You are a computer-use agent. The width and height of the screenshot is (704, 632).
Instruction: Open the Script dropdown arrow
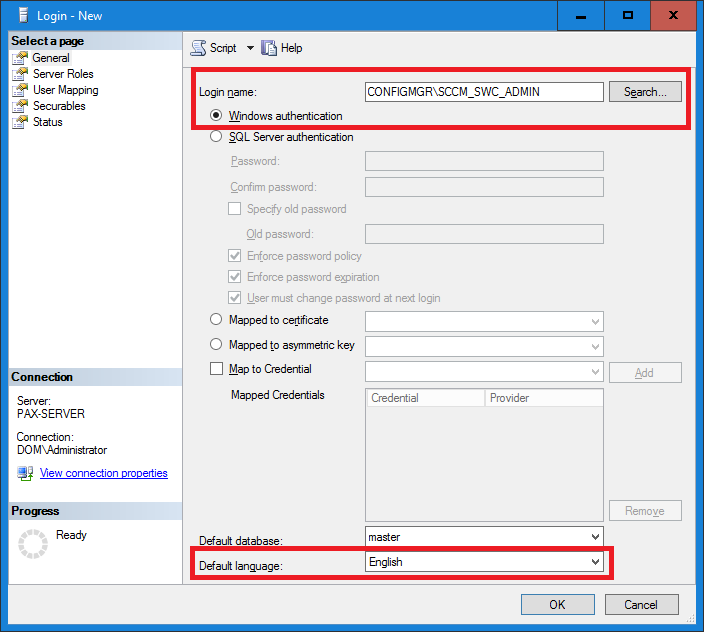(x=250, y=48)
